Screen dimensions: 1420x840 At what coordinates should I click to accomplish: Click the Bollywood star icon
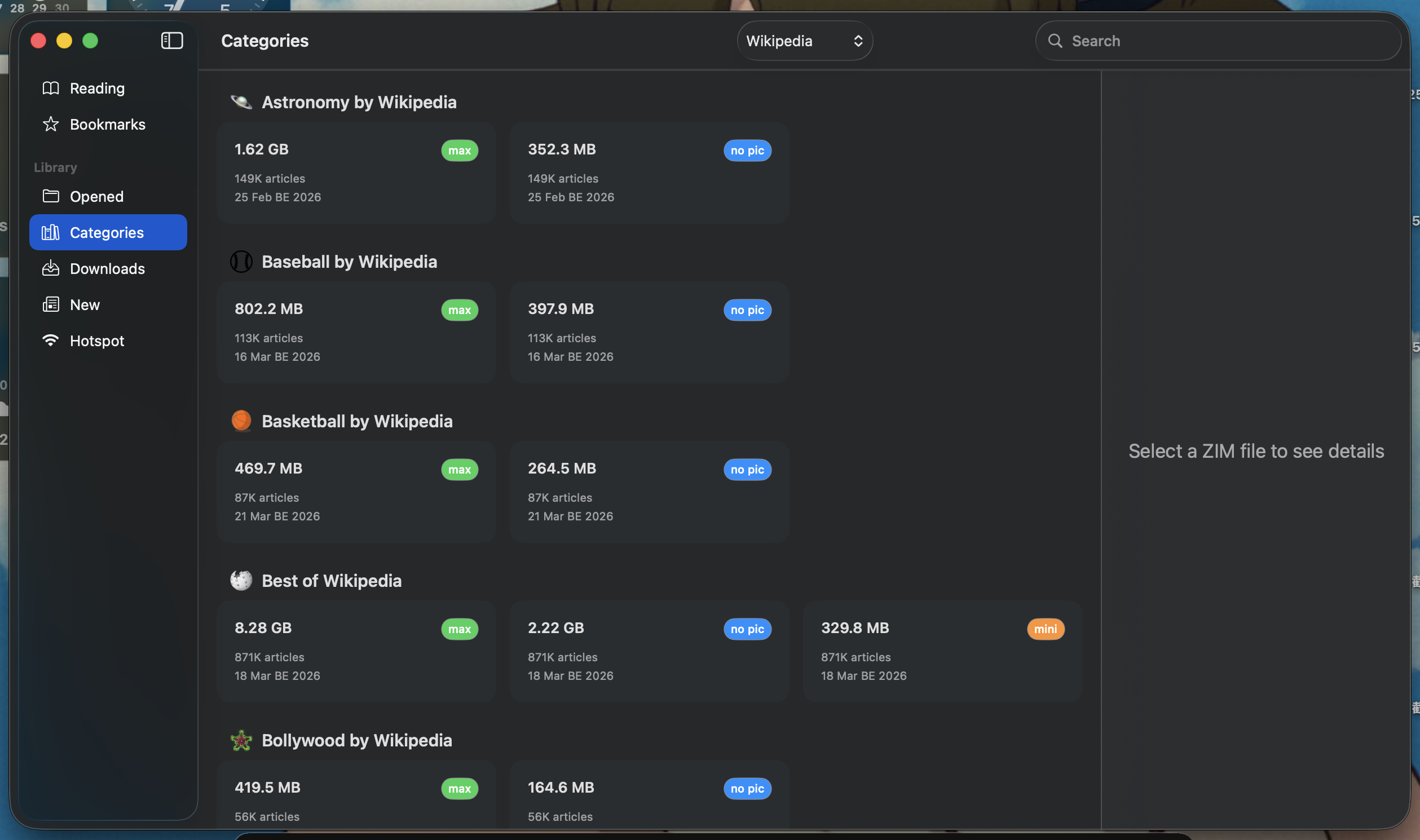[x=241, y=740]
